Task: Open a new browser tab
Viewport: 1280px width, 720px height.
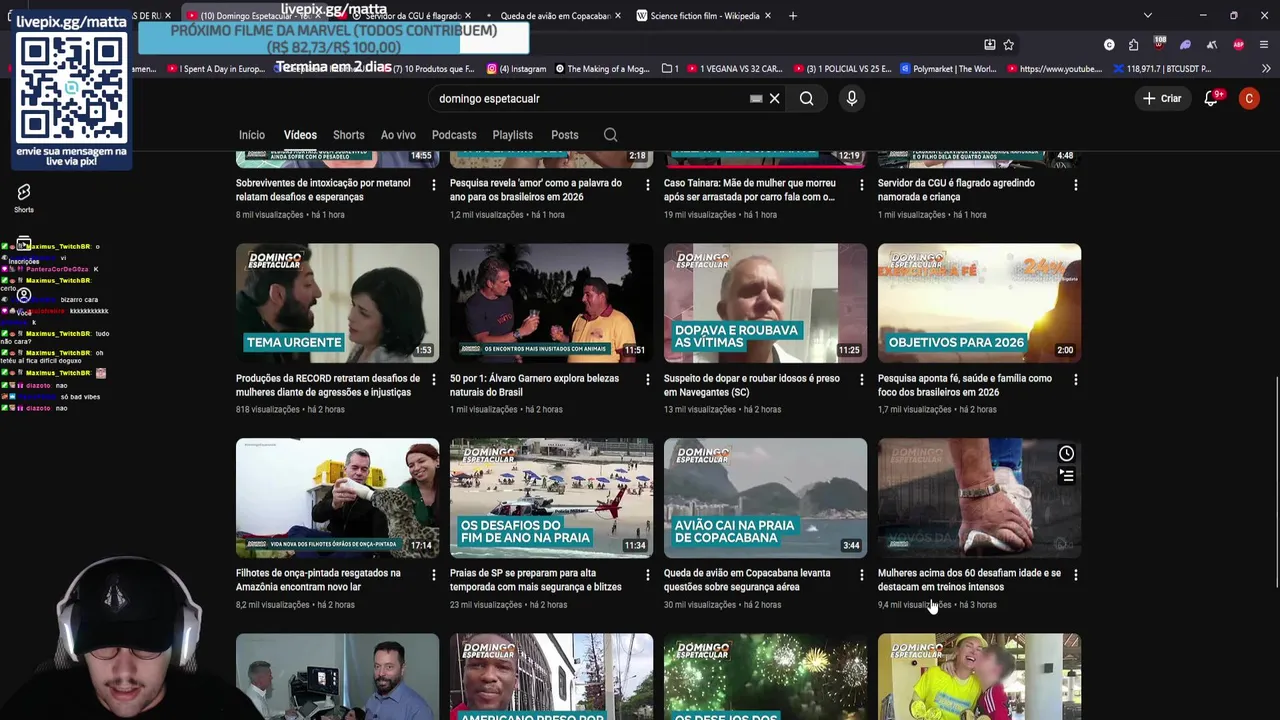Action: coord(792,16)
